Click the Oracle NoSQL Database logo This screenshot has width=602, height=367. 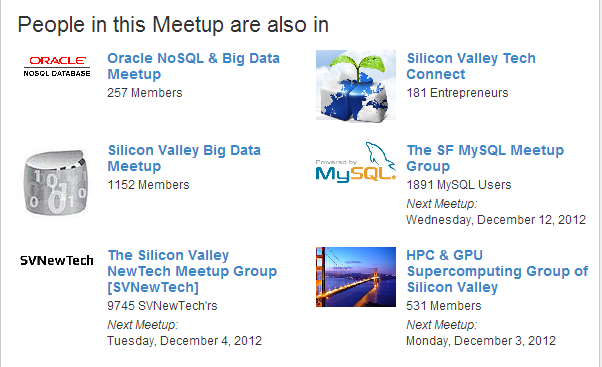pos(57,66)
